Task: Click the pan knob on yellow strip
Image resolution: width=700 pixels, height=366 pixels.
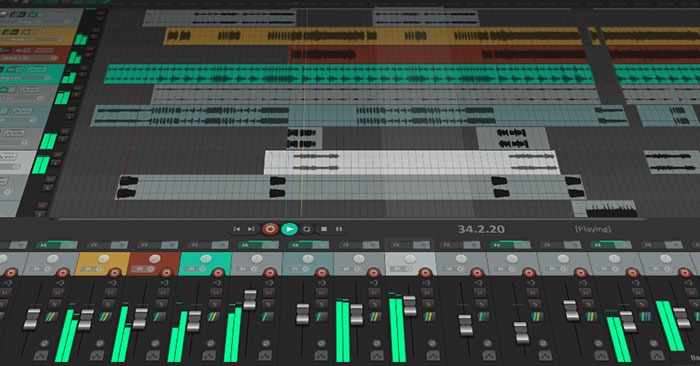Action: point(104,259)
